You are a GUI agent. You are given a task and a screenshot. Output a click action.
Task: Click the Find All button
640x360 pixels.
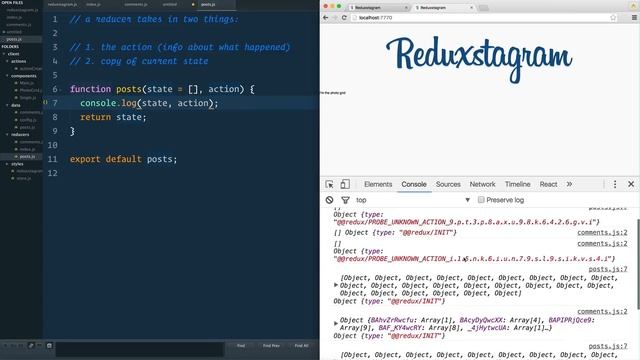[x=302, y=346]
